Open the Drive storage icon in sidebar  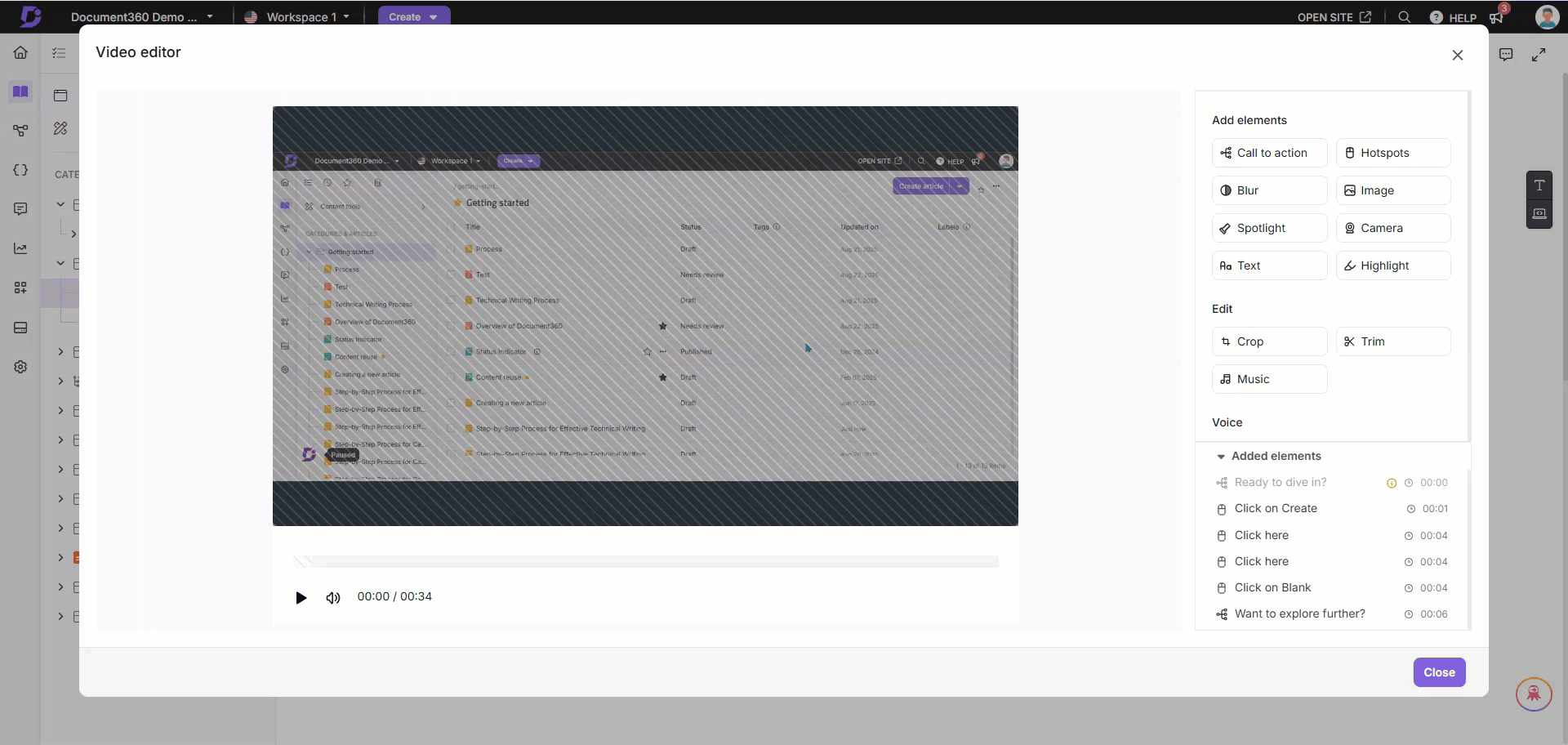pos(20,328)
